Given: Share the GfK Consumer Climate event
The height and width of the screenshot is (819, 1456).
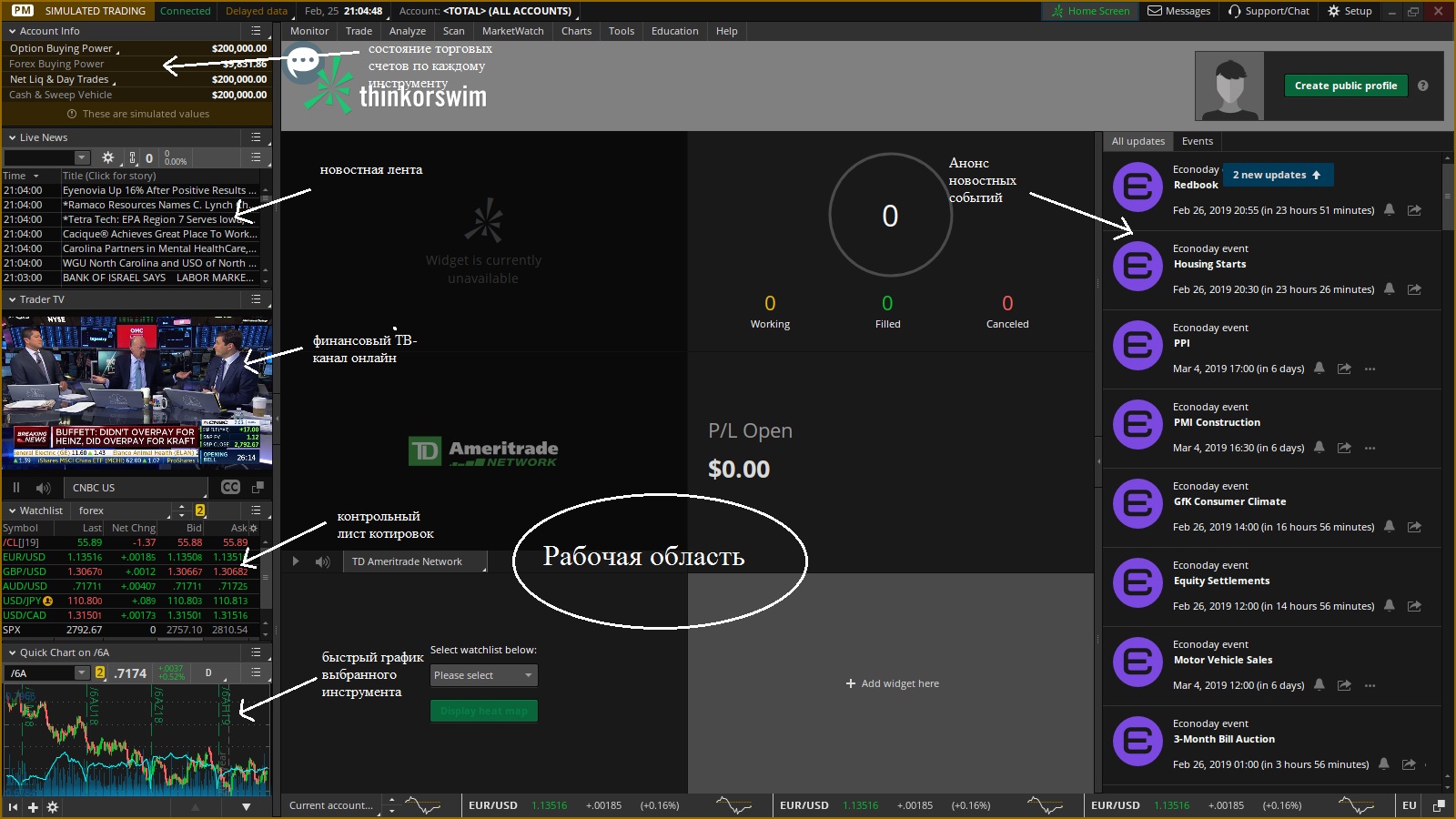Looking at the screenshot, I should tap(1414, 527).
